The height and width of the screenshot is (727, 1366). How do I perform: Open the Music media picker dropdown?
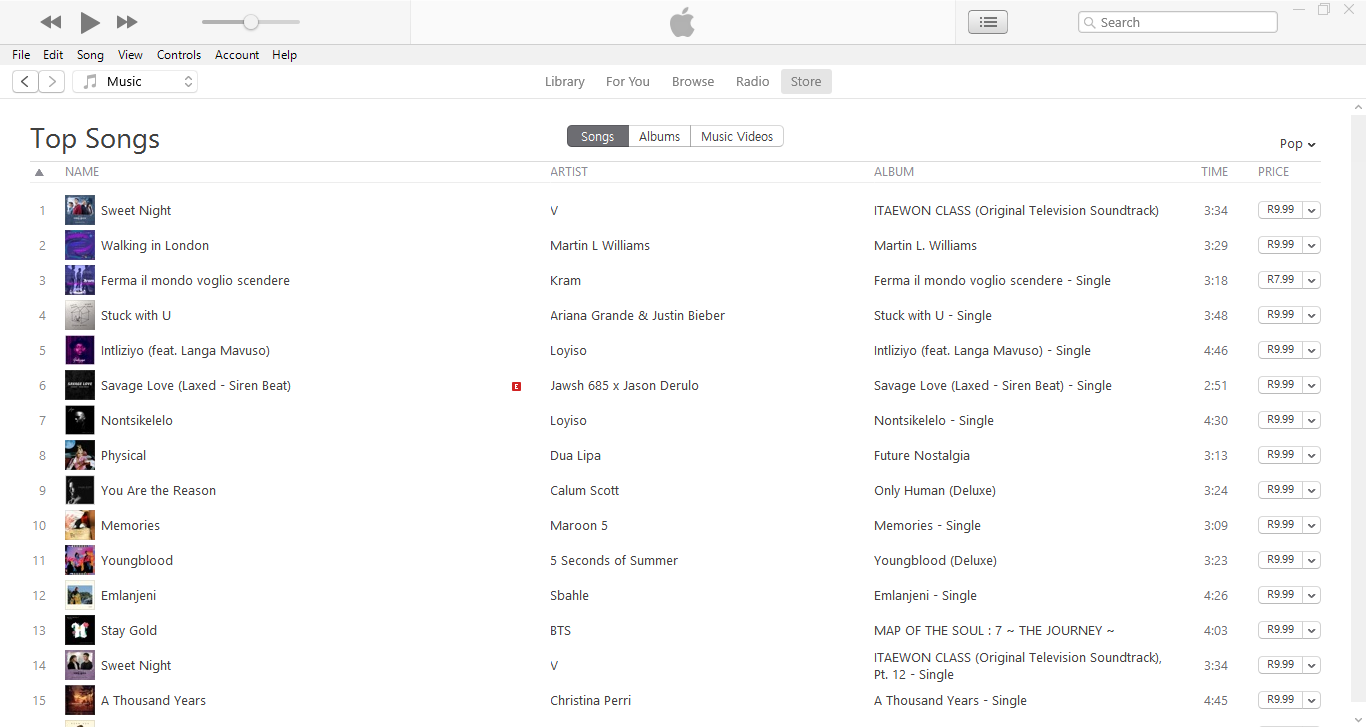tap(135, 82)
